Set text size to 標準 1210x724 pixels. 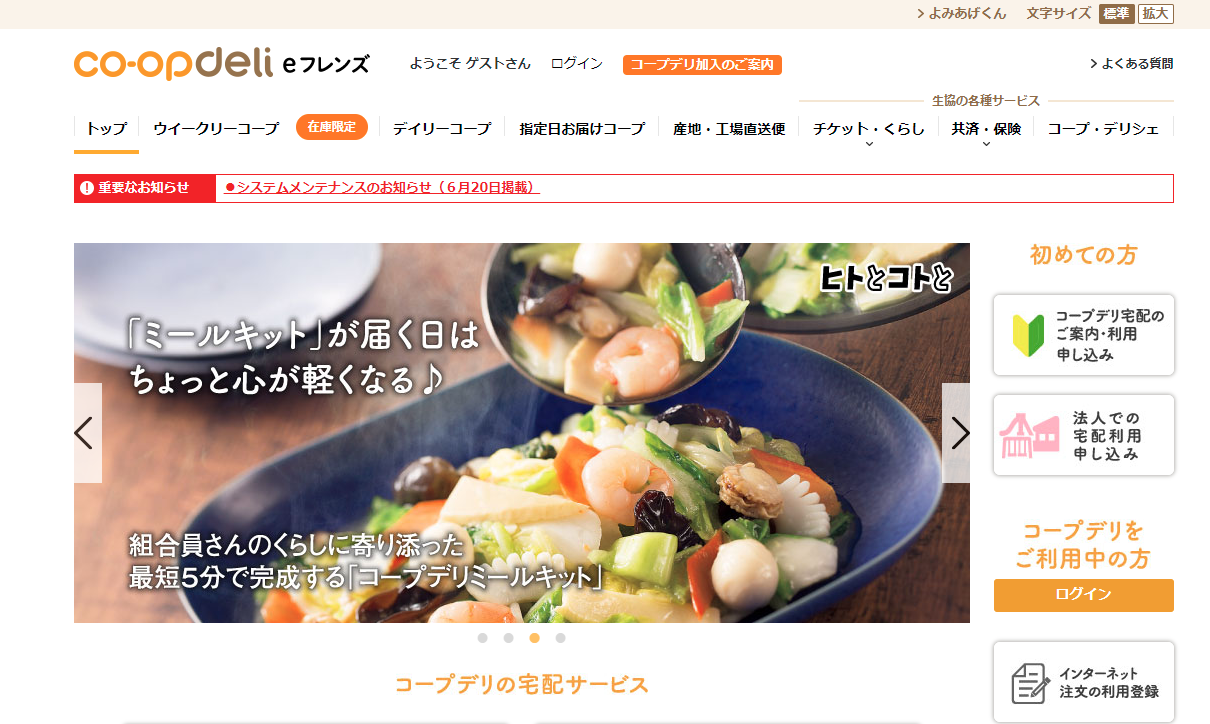coord(1116,13)
